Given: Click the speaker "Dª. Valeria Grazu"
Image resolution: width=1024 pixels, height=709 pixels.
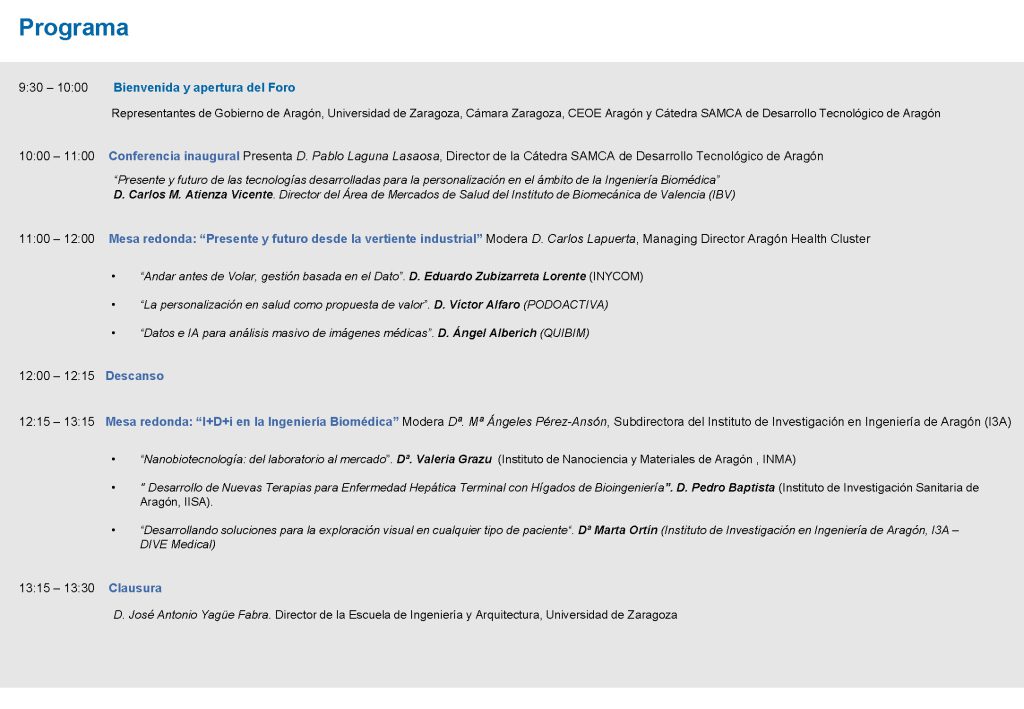Looking at the screenshot, I should (444, 460).
